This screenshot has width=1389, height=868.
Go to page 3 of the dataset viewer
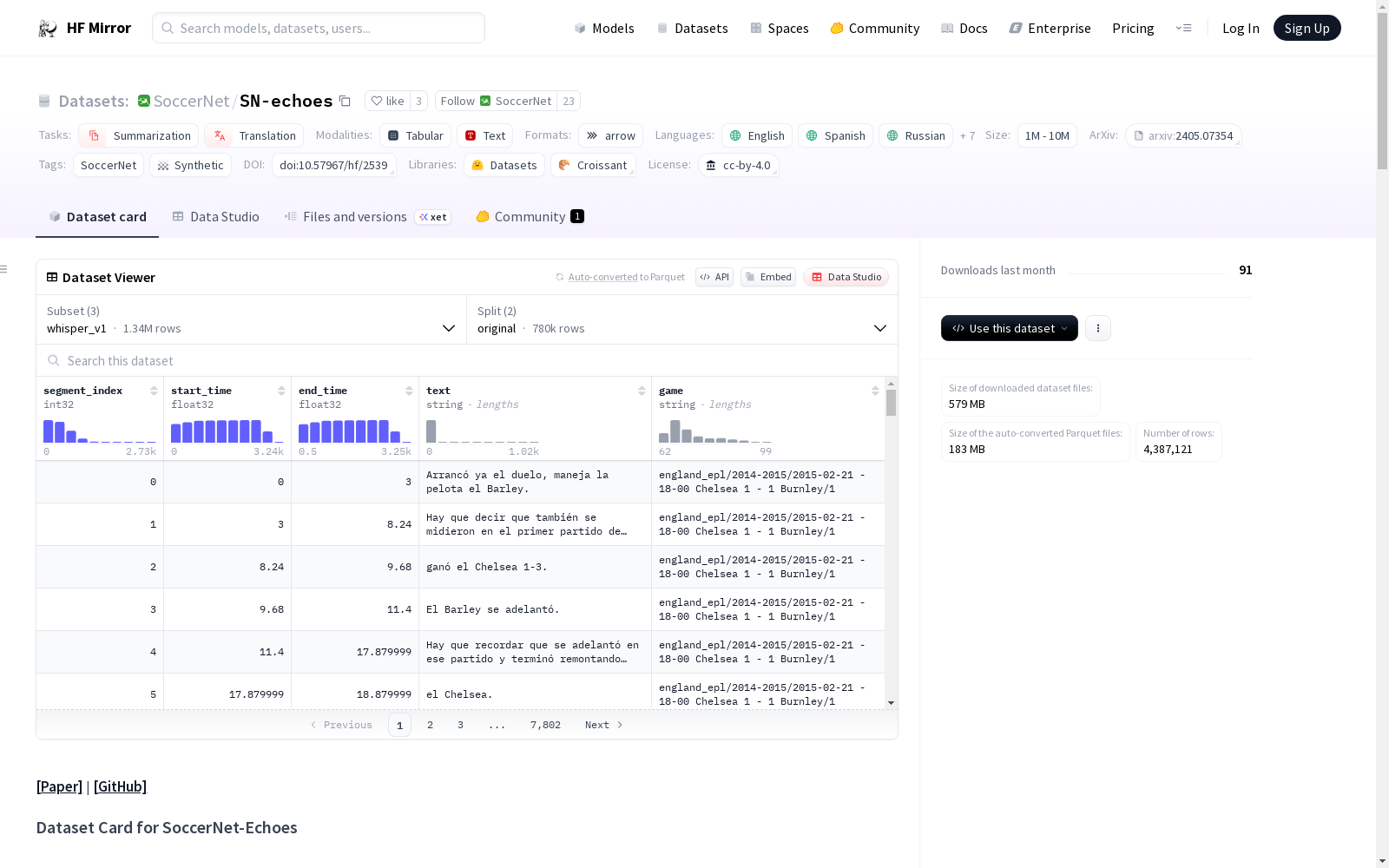click(460, 725)
